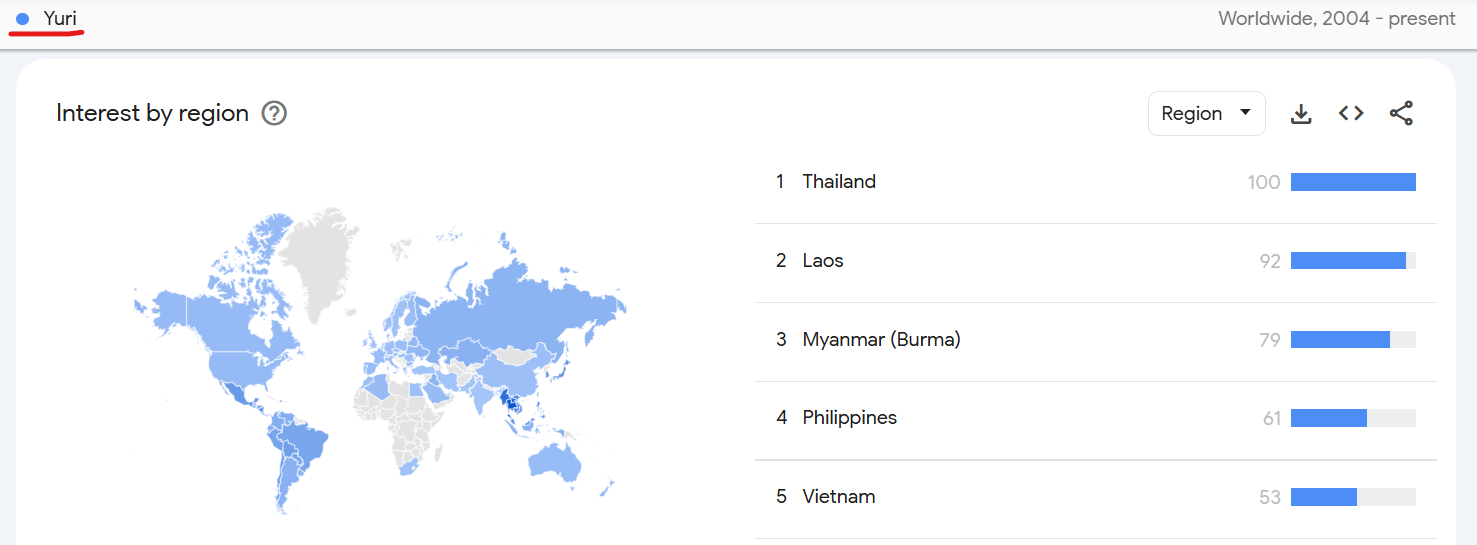Click Australia on the world map
The image size is (1477, 545).
tap(553, 461)
